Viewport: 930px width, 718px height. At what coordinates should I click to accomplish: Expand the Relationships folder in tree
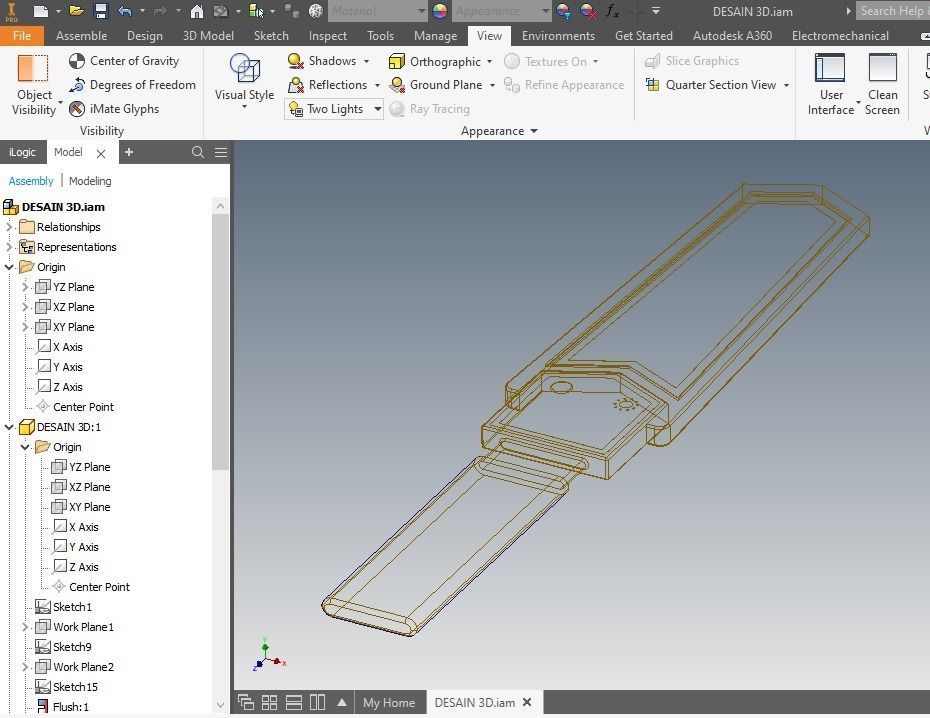[9, 227]
